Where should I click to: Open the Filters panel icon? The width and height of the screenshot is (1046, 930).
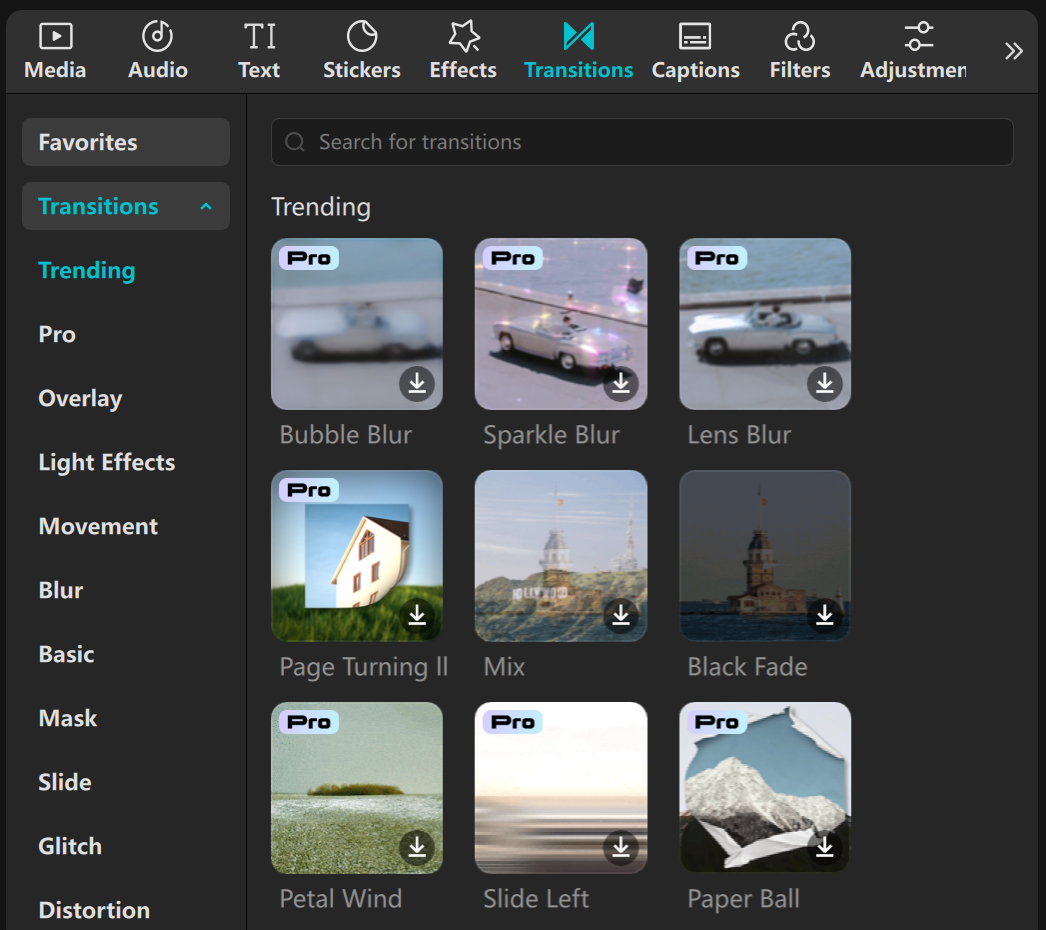[800, 36]
